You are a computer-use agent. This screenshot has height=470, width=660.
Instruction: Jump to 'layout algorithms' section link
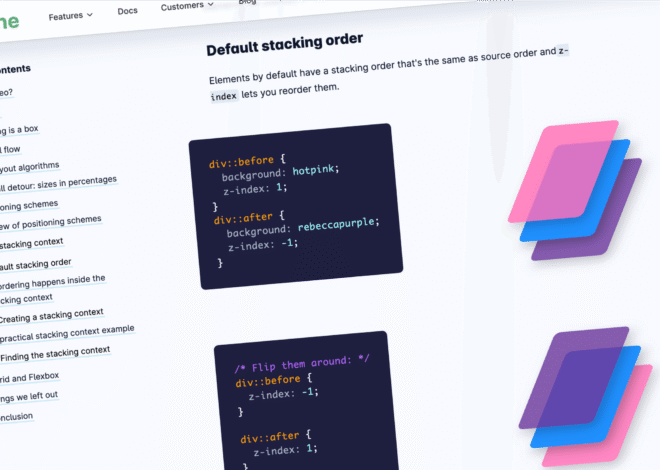tap(30, 166)
